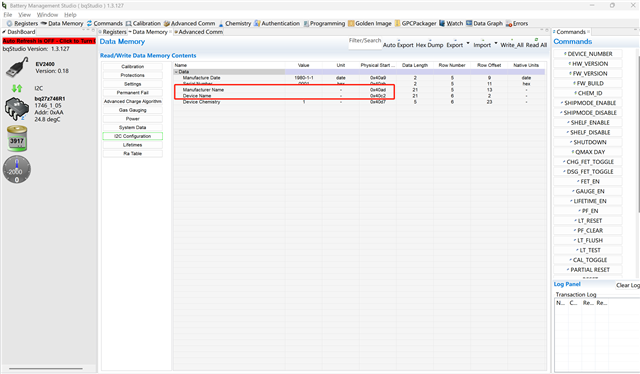Open the Watch toolbar view
Image resolution: width=640 pixels, height=374 pixels.
451,24
